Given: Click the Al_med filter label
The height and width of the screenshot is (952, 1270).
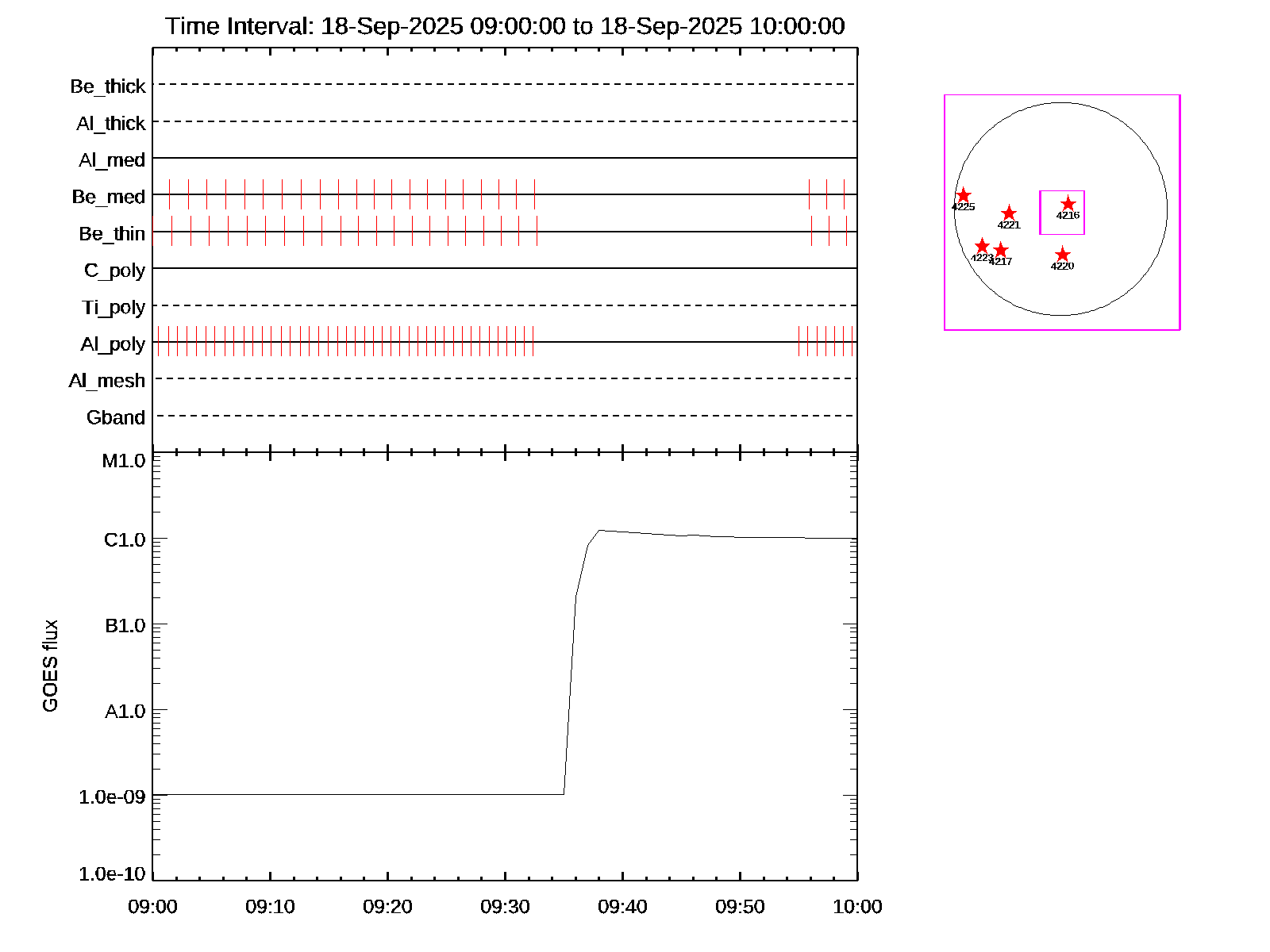Looking at the screenshot, I should tap(112, 160).
